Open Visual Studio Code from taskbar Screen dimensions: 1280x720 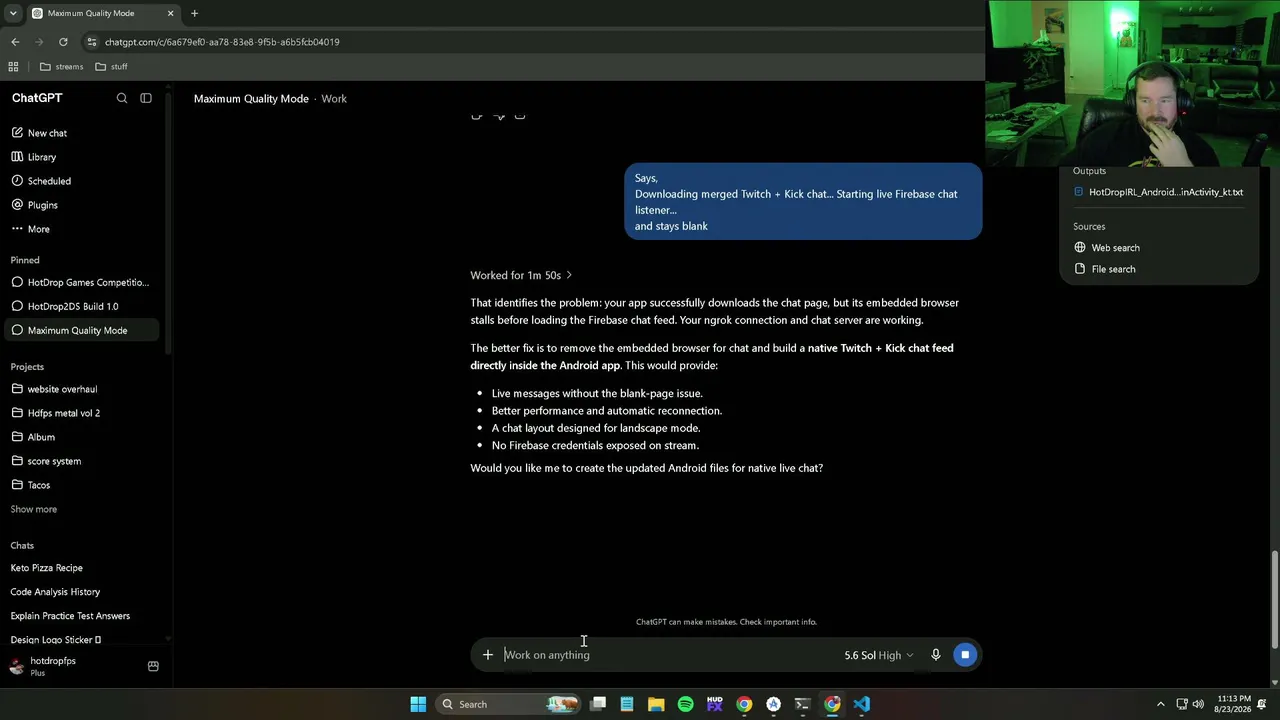pos(861,704)
